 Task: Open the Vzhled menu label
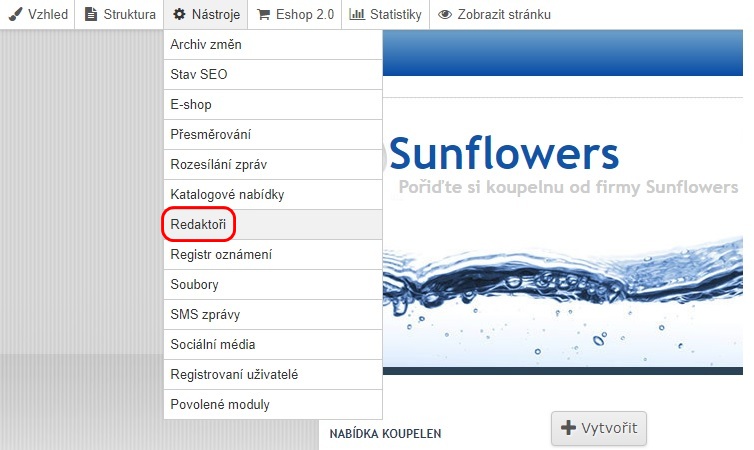48,14
